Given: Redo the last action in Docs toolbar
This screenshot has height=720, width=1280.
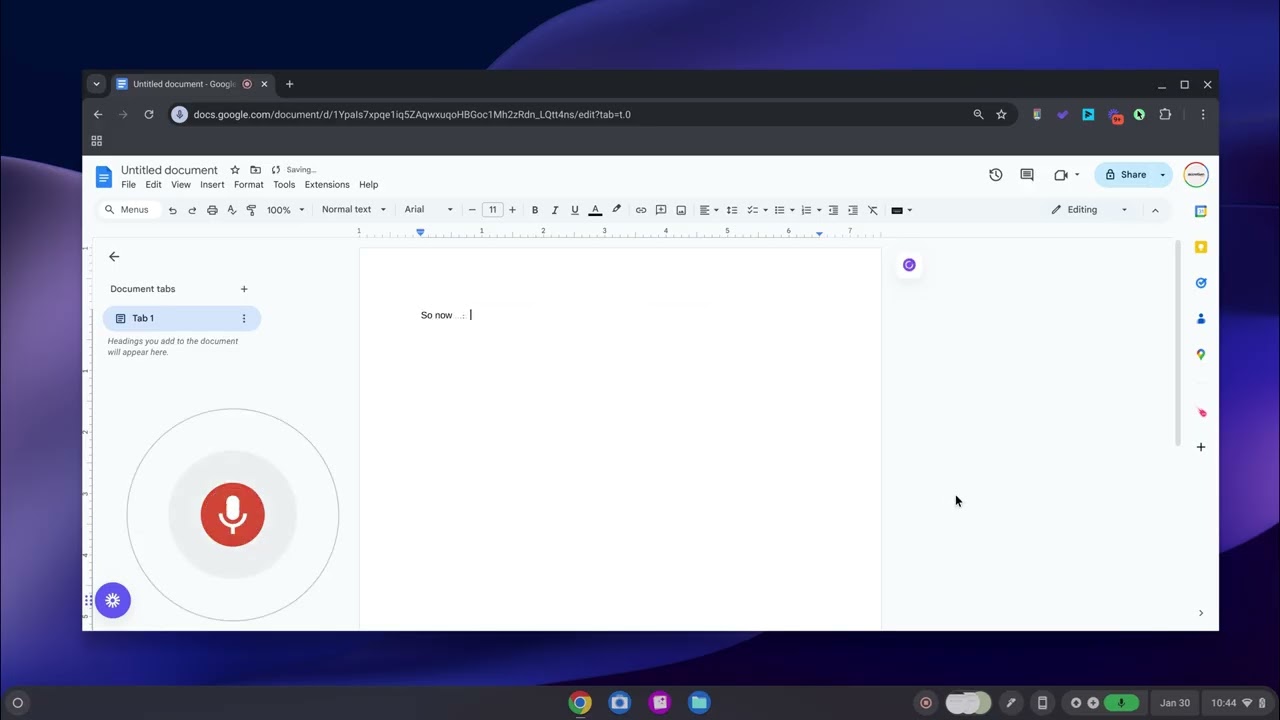Looking at the screenshot, I should pos(192,210).
